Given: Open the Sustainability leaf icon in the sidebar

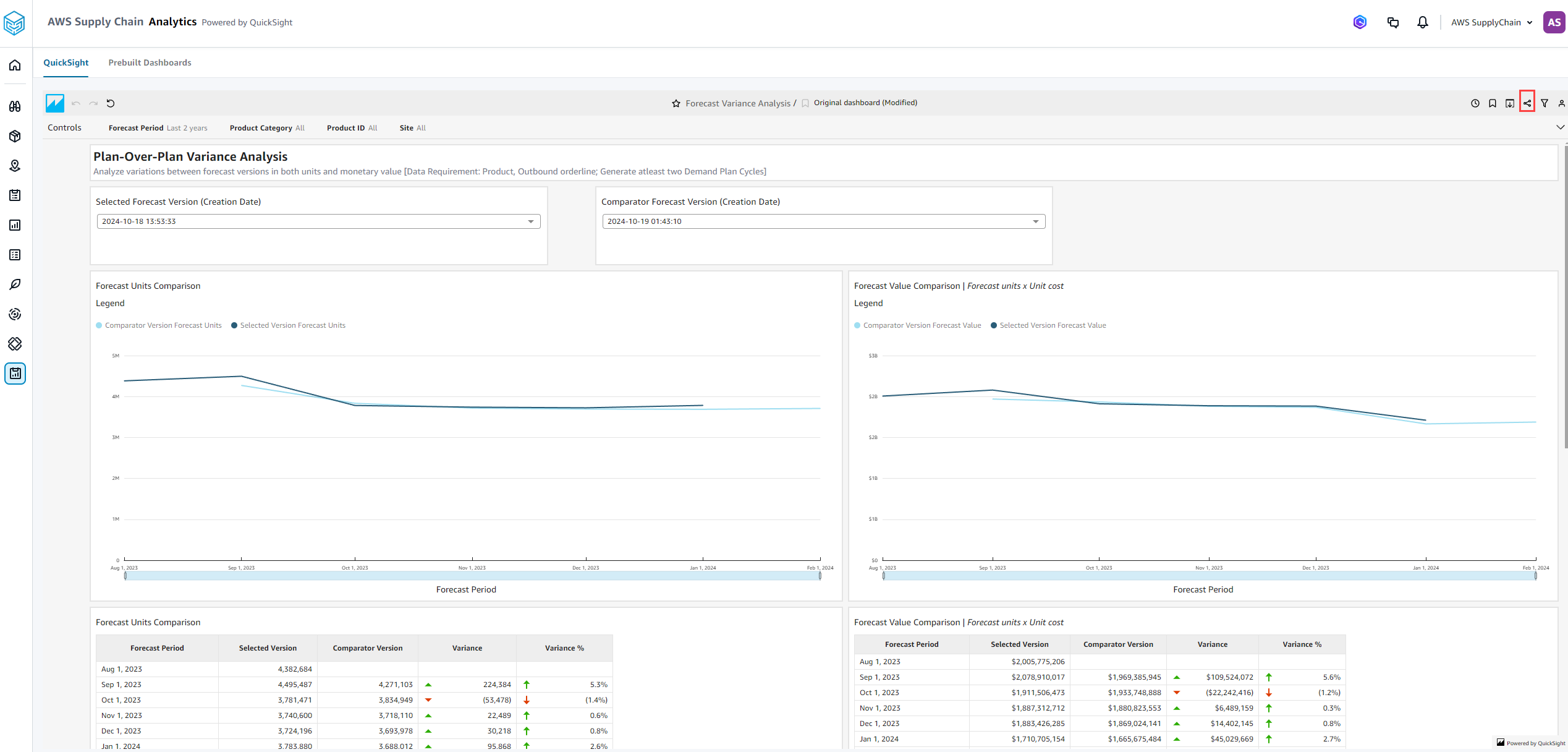Looking at the screenshot, I should [15, 284].
